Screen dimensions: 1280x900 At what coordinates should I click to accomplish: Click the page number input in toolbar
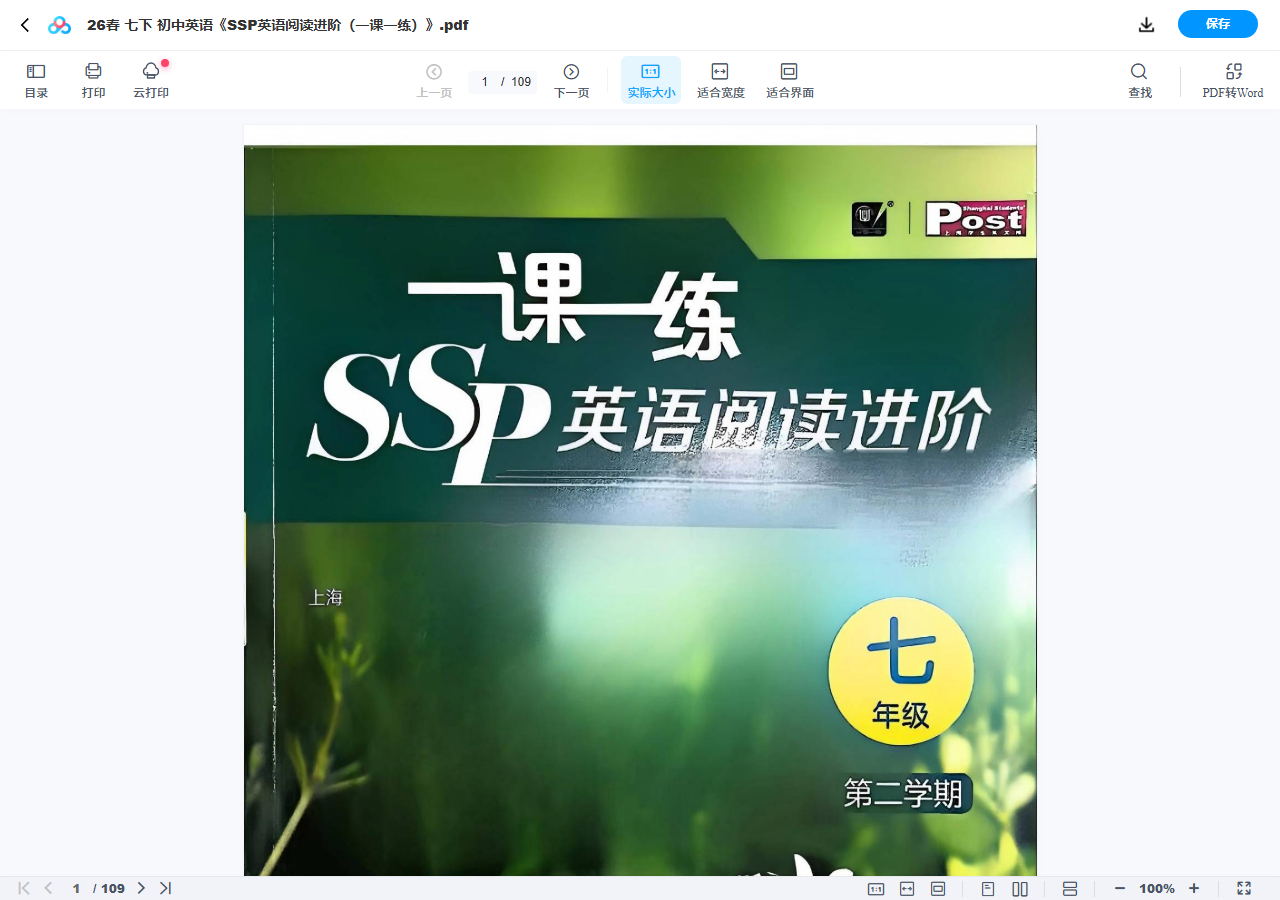485,82
